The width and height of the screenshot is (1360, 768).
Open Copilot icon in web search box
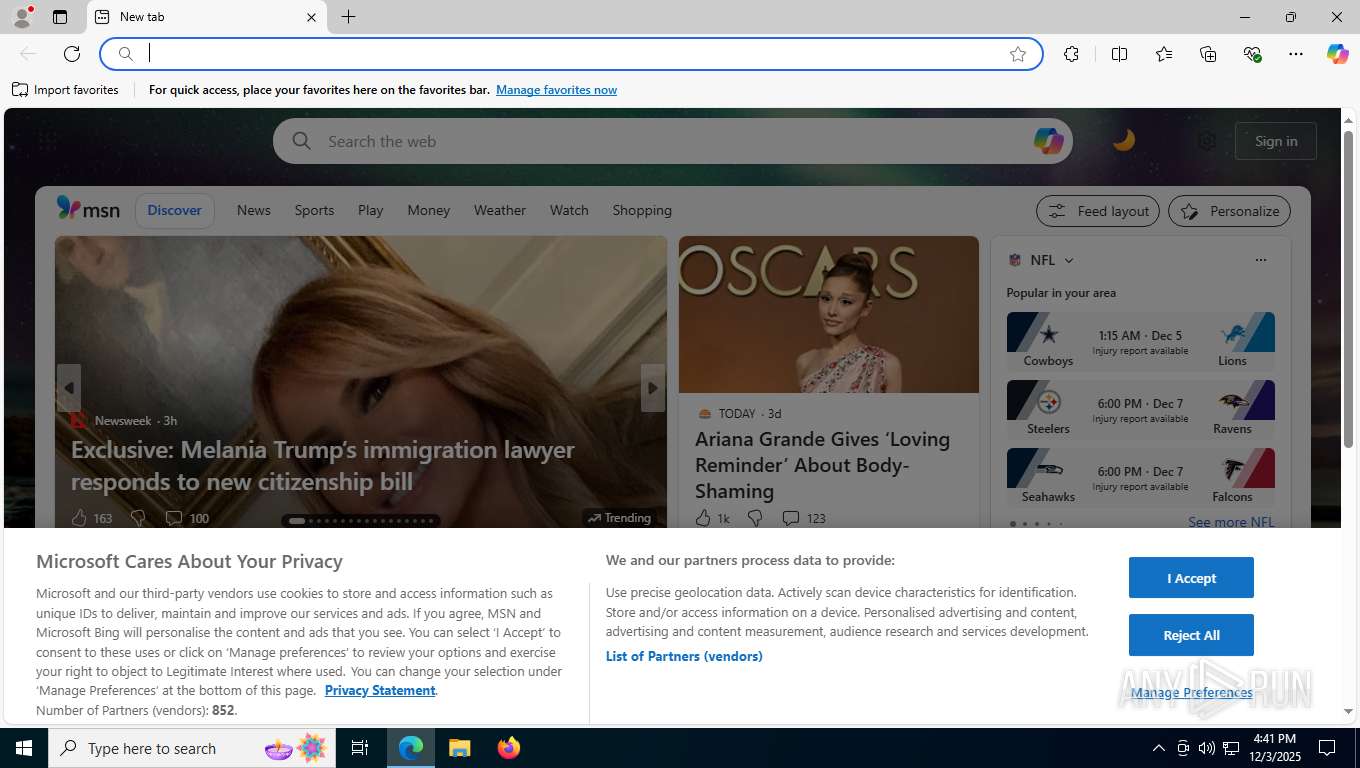pos(1048,141)
